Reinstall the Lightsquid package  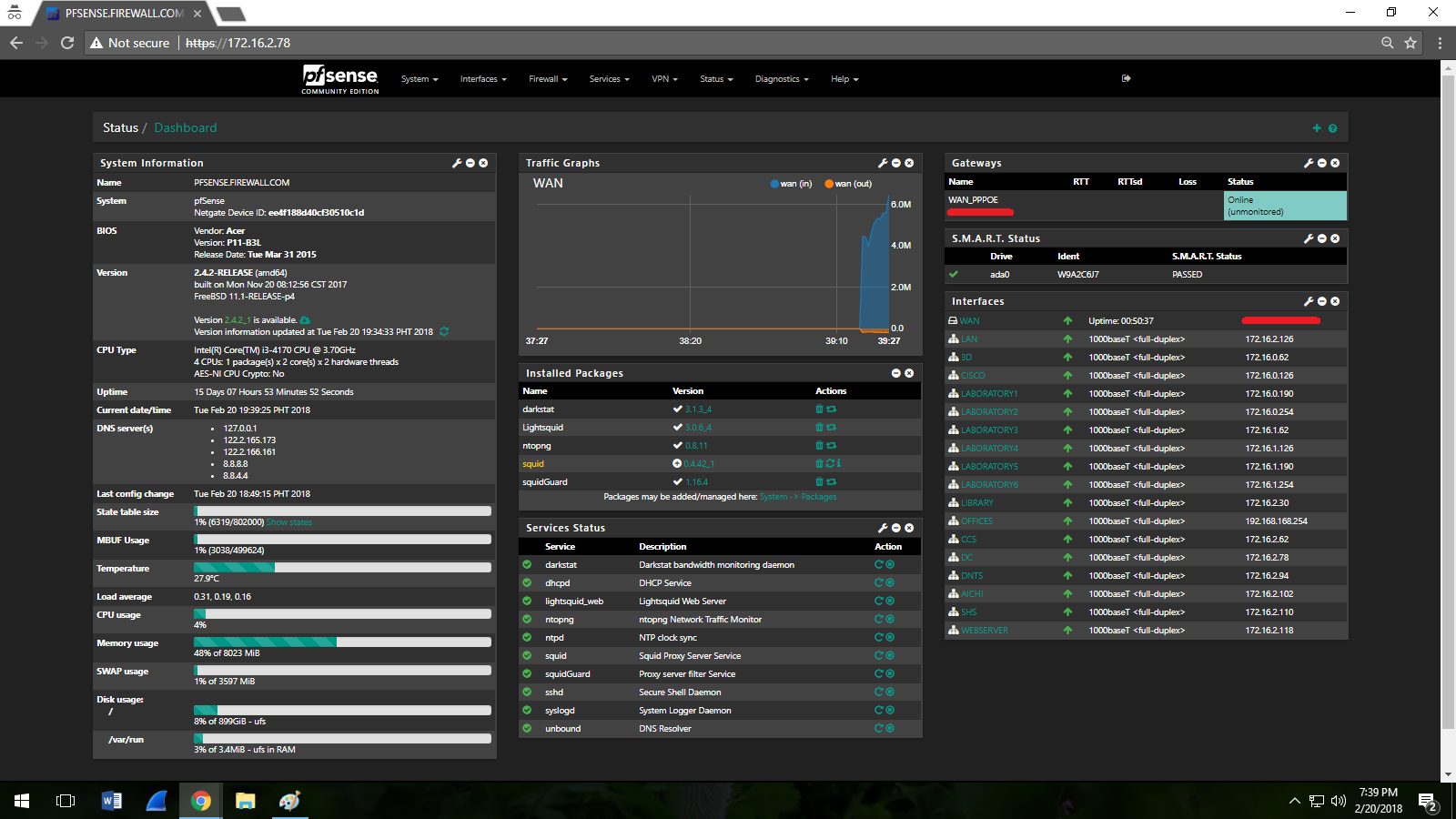[x=832, y=428]
